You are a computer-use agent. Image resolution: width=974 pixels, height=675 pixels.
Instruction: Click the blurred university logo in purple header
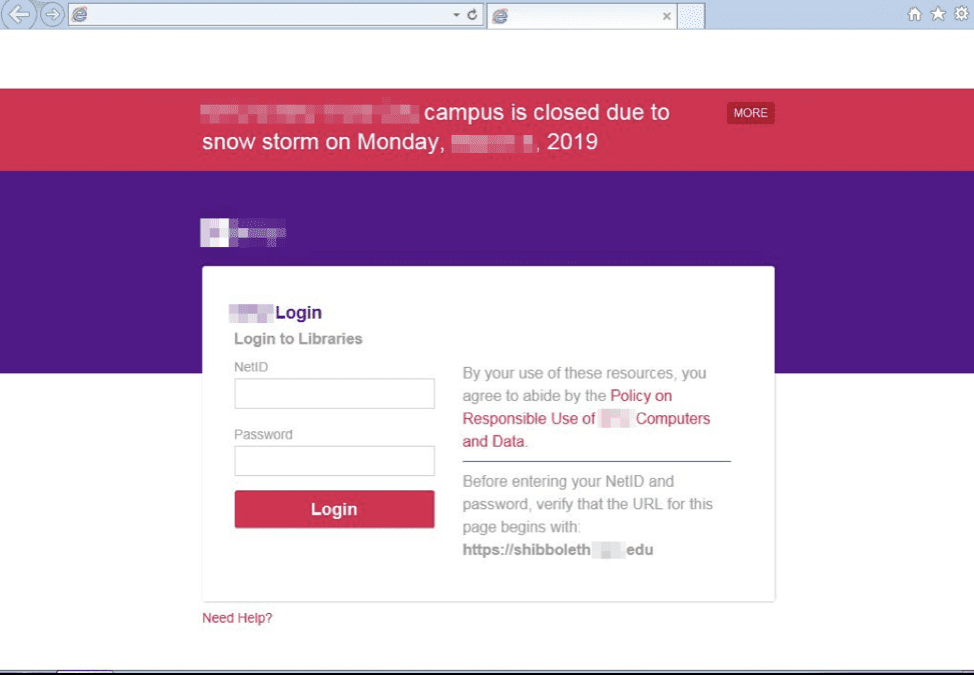pos(243,233)
